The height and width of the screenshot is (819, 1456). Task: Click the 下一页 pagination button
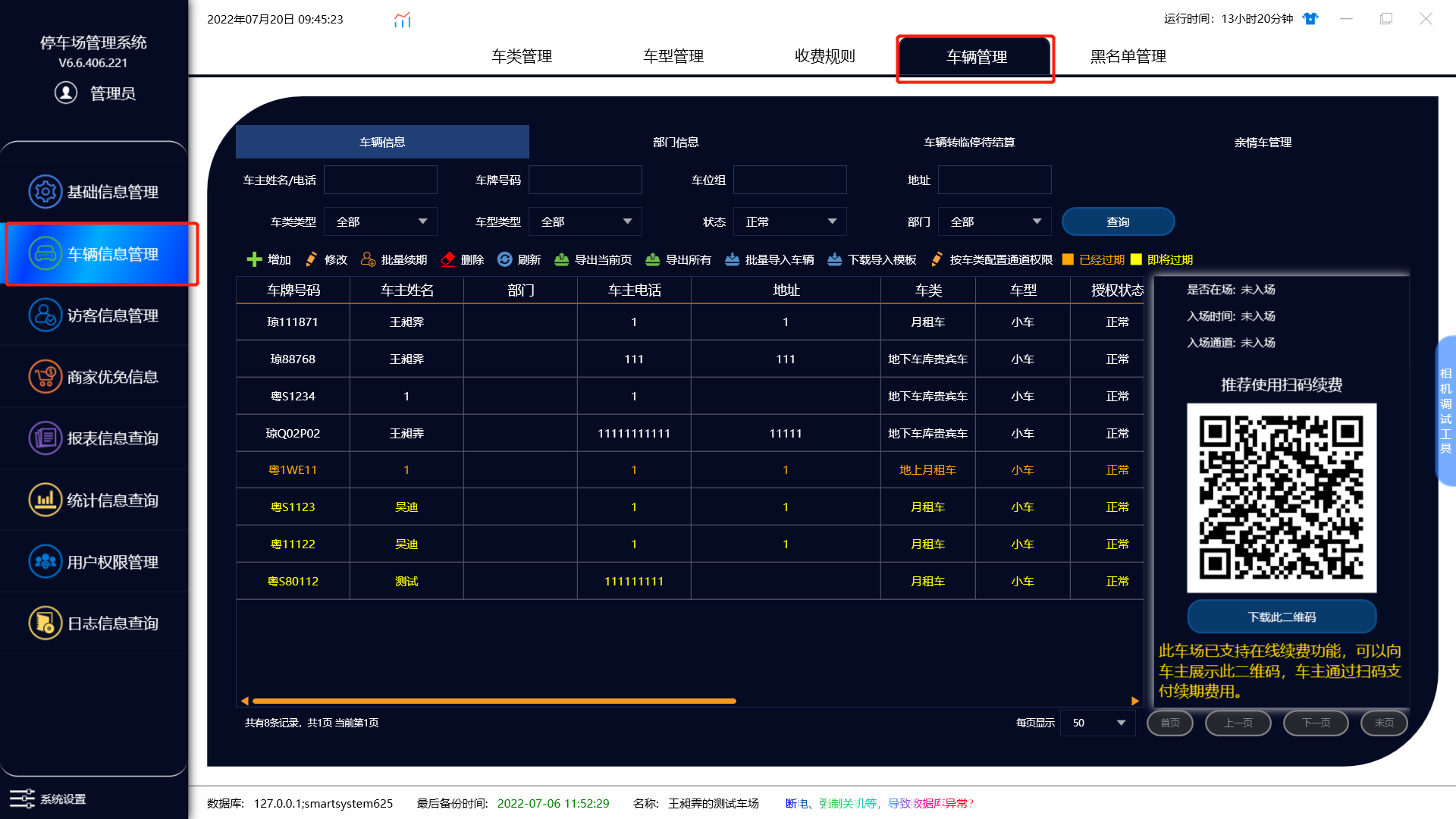(1316, 723)
